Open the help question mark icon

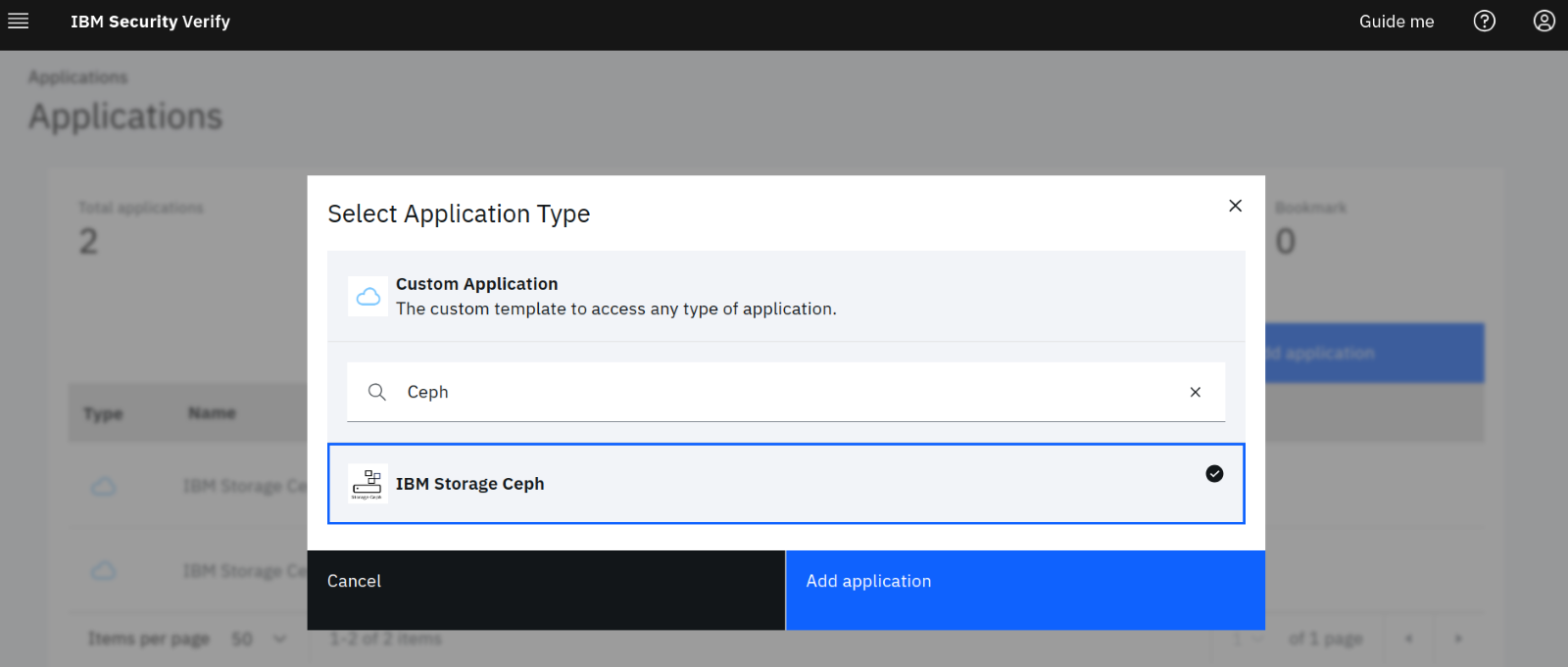coord(1485,21)
